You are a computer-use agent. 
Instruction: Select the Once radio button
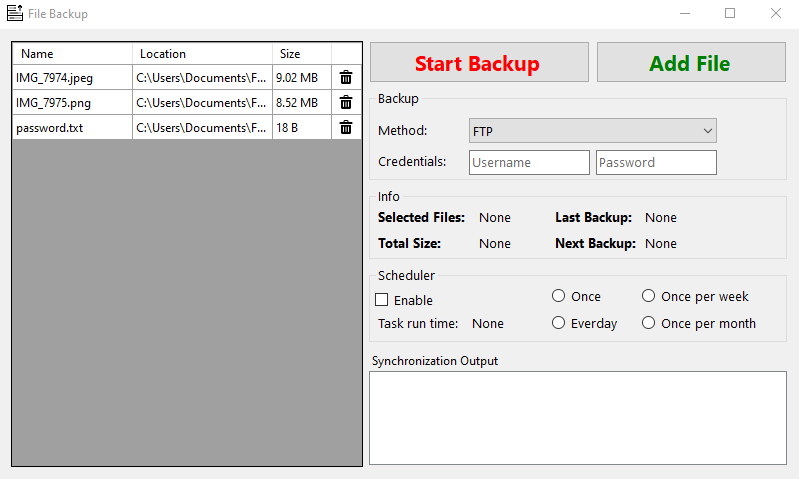[559, 296]
